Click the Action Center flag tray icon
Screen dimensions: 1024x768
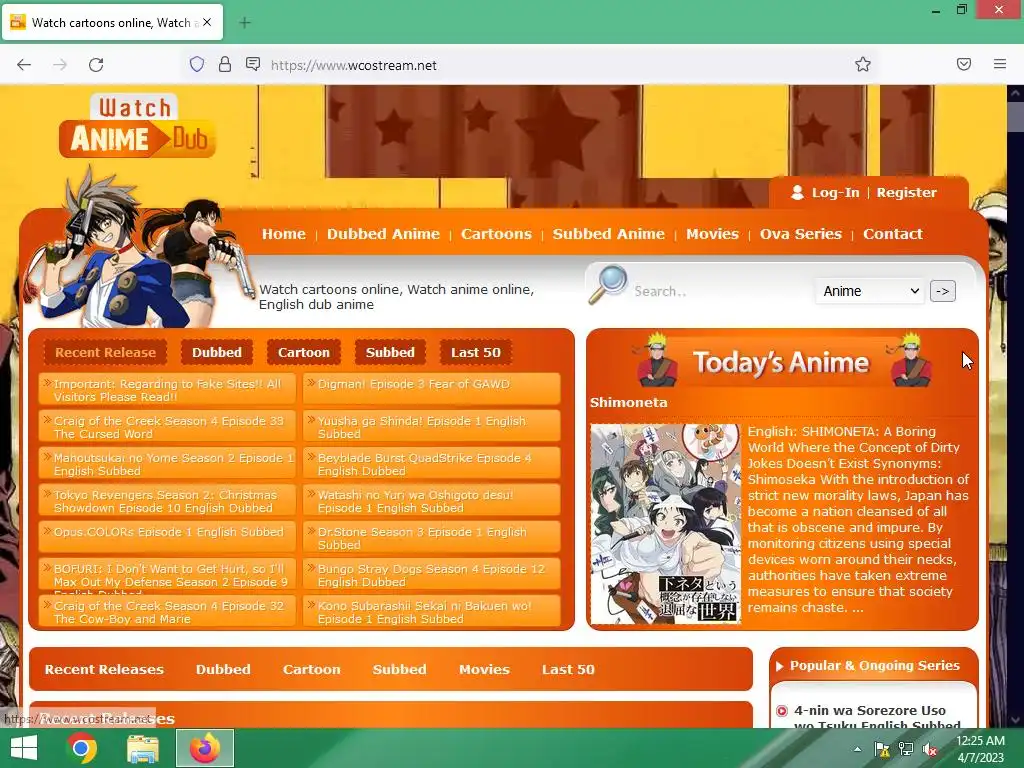(x=882, y=749)
